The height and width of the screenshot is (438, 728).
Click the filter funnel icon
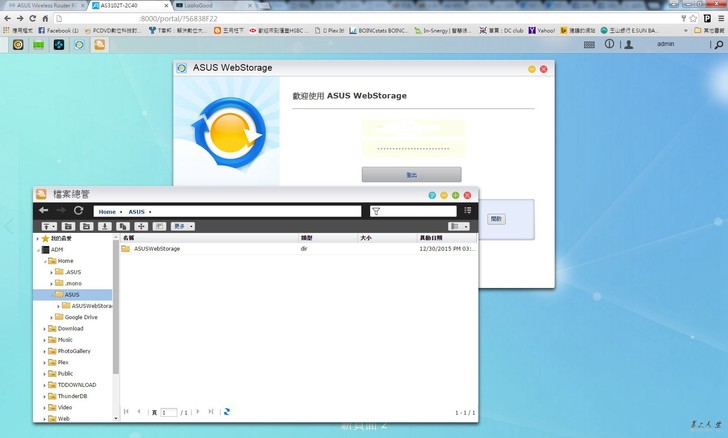coord(376,211)
